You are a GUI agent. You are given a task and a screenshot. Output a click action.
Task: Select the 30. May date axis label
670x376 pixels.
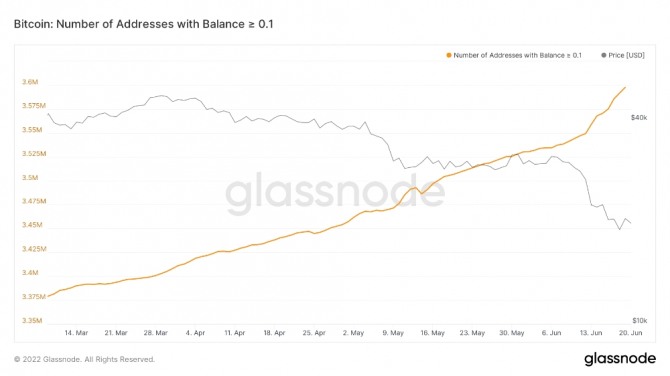(x=512, y=333)
